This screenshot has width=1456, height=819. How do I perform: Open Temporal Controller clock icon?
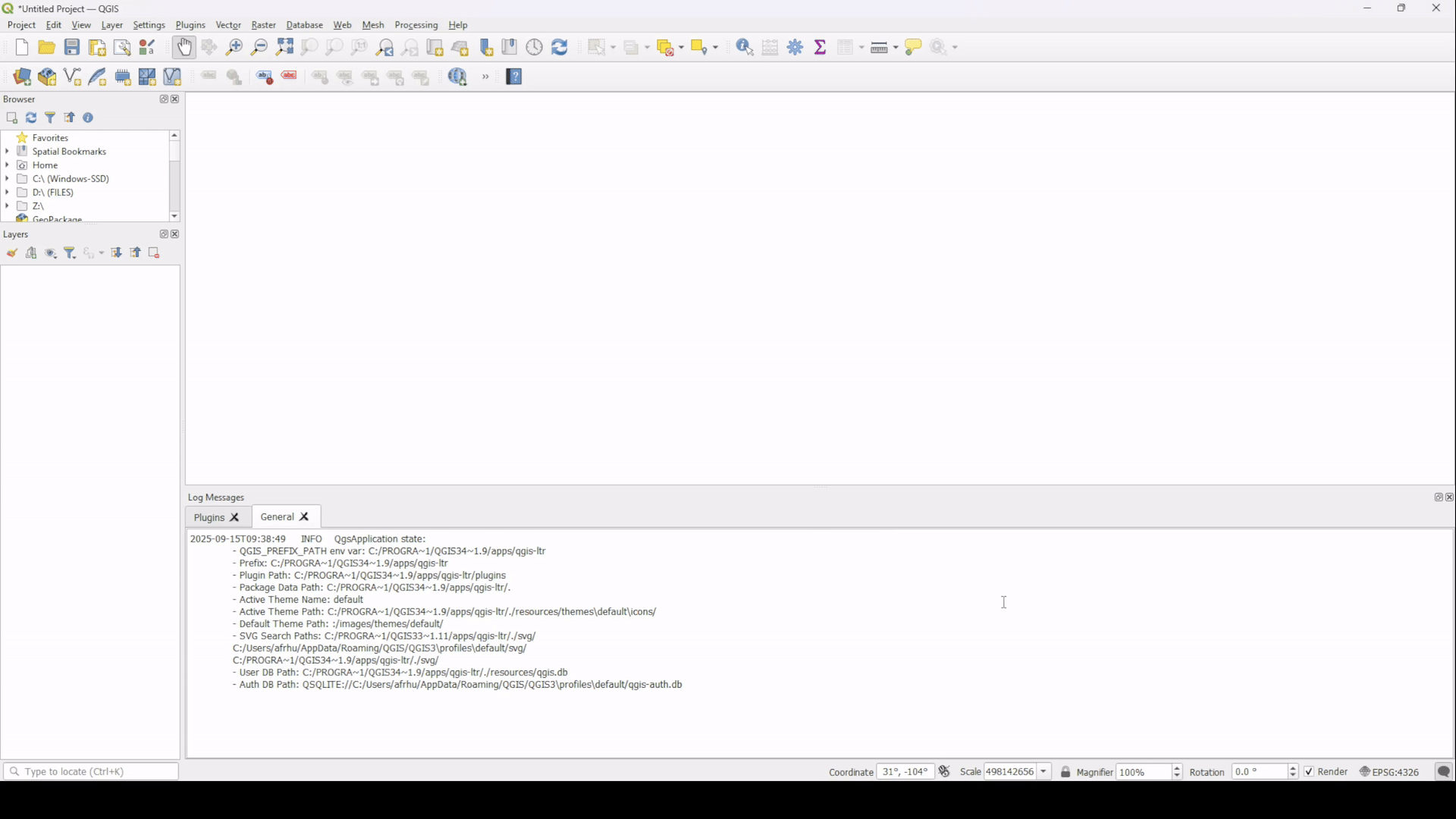click(535, 48)
